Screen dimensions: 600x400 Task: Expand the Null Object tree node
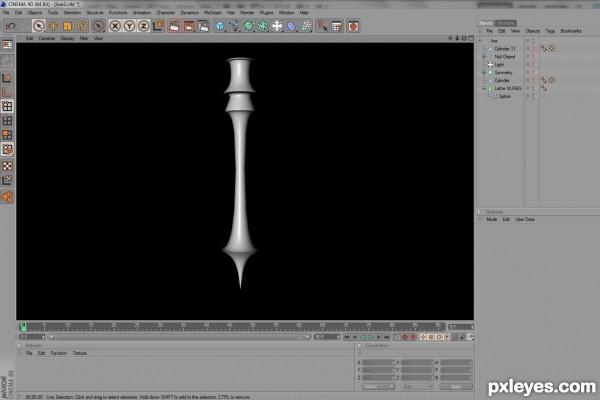484,57
